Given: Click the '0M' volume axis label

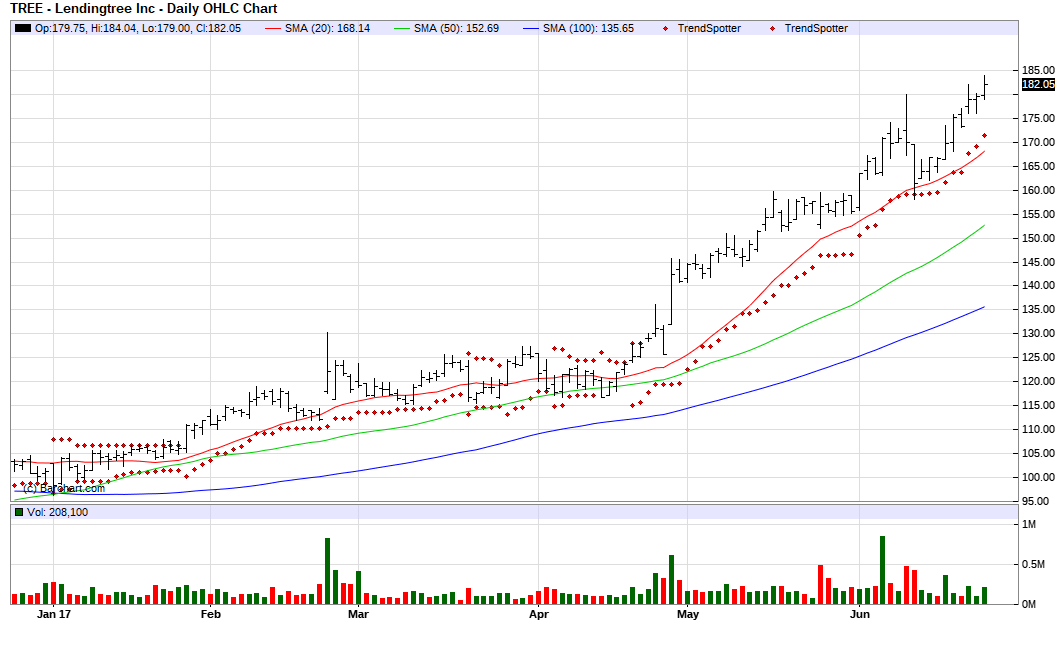Looking at the screenshot, I should coord(1029,604).
